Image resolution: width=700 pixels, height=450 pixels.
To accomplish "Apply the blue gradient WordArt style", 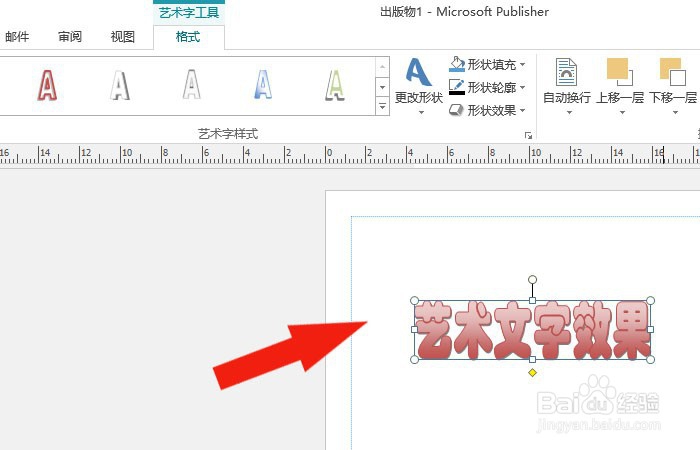I will click(263, 84).
